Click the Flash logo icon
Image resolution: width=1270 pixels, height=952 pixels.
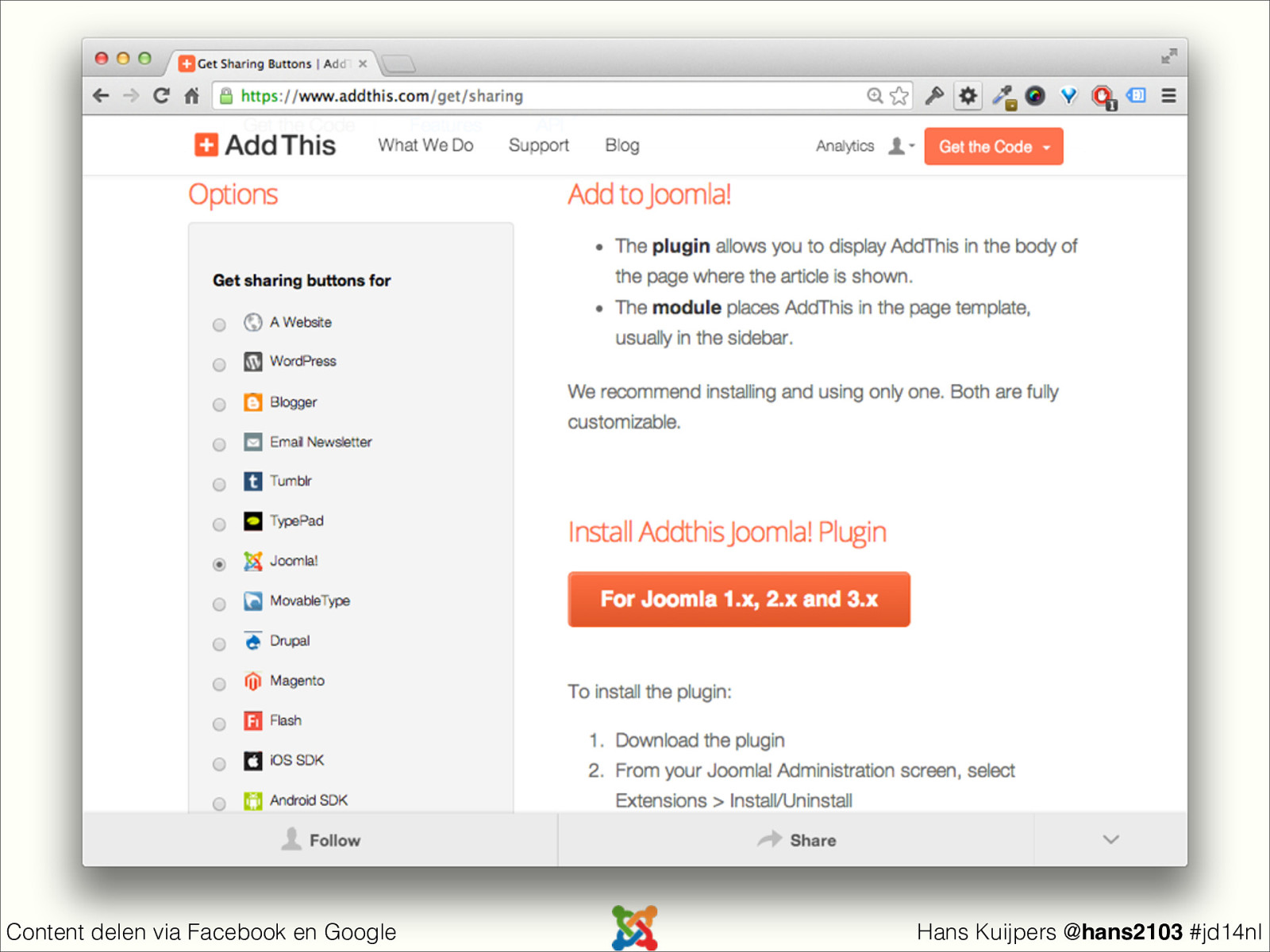coord(252,720)
